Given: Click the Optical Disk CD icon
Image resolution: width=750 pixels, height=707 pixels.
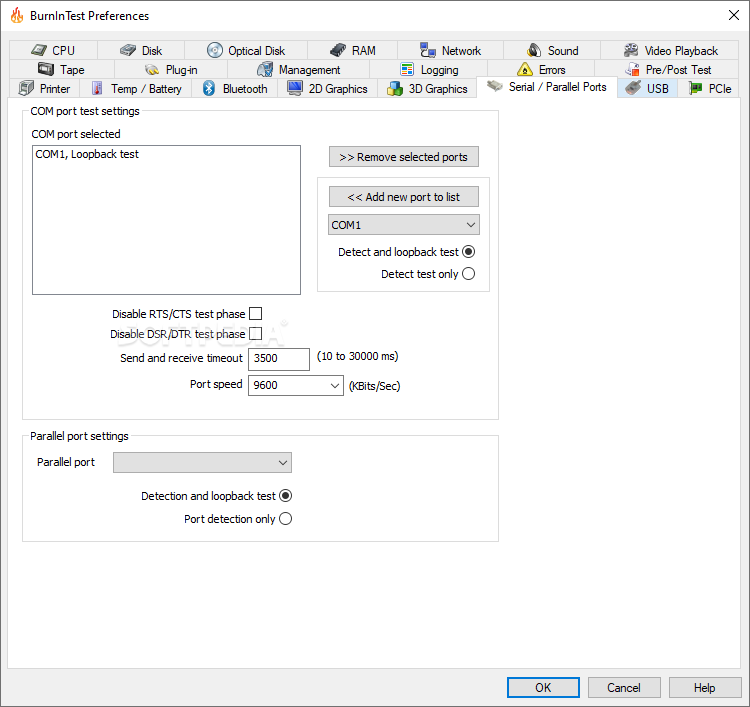Looking at the screenshot, I should coord(215,50).
